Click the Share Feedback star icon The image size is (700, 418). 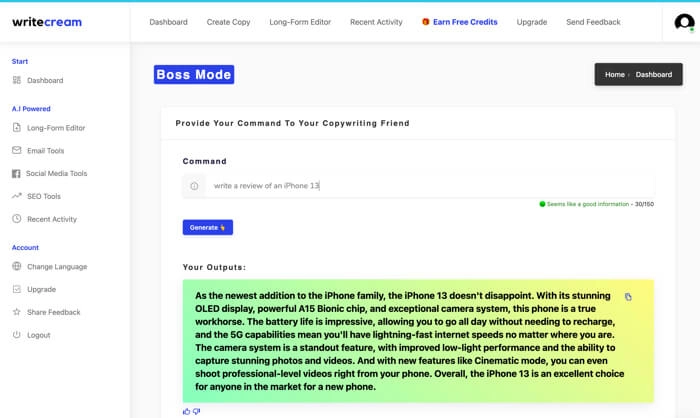[x=17, y=312]
